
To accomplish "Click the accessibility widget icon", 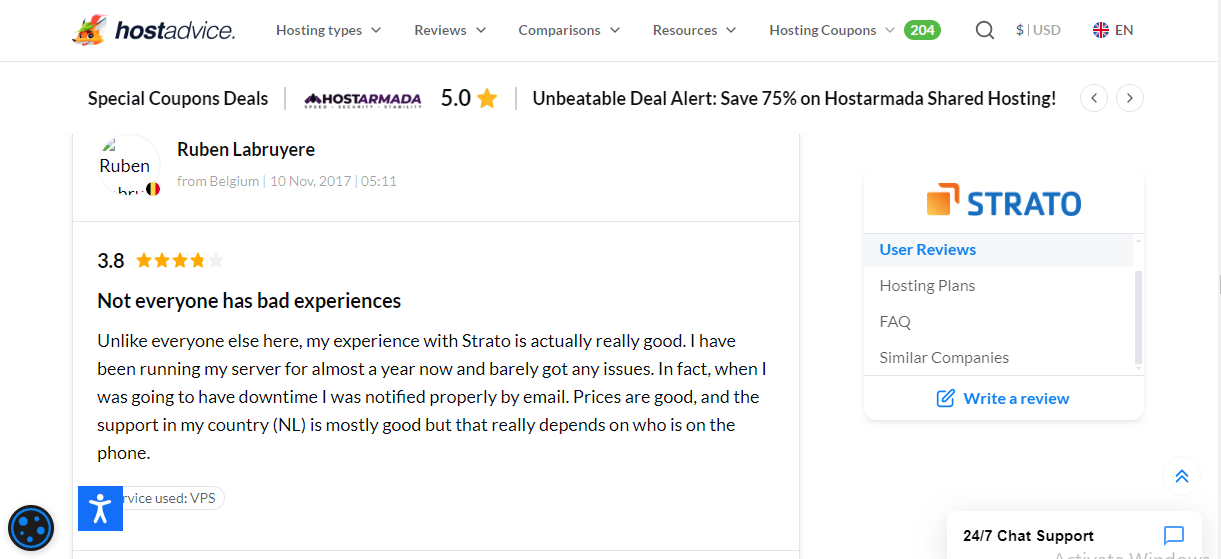I will [100, 508].
